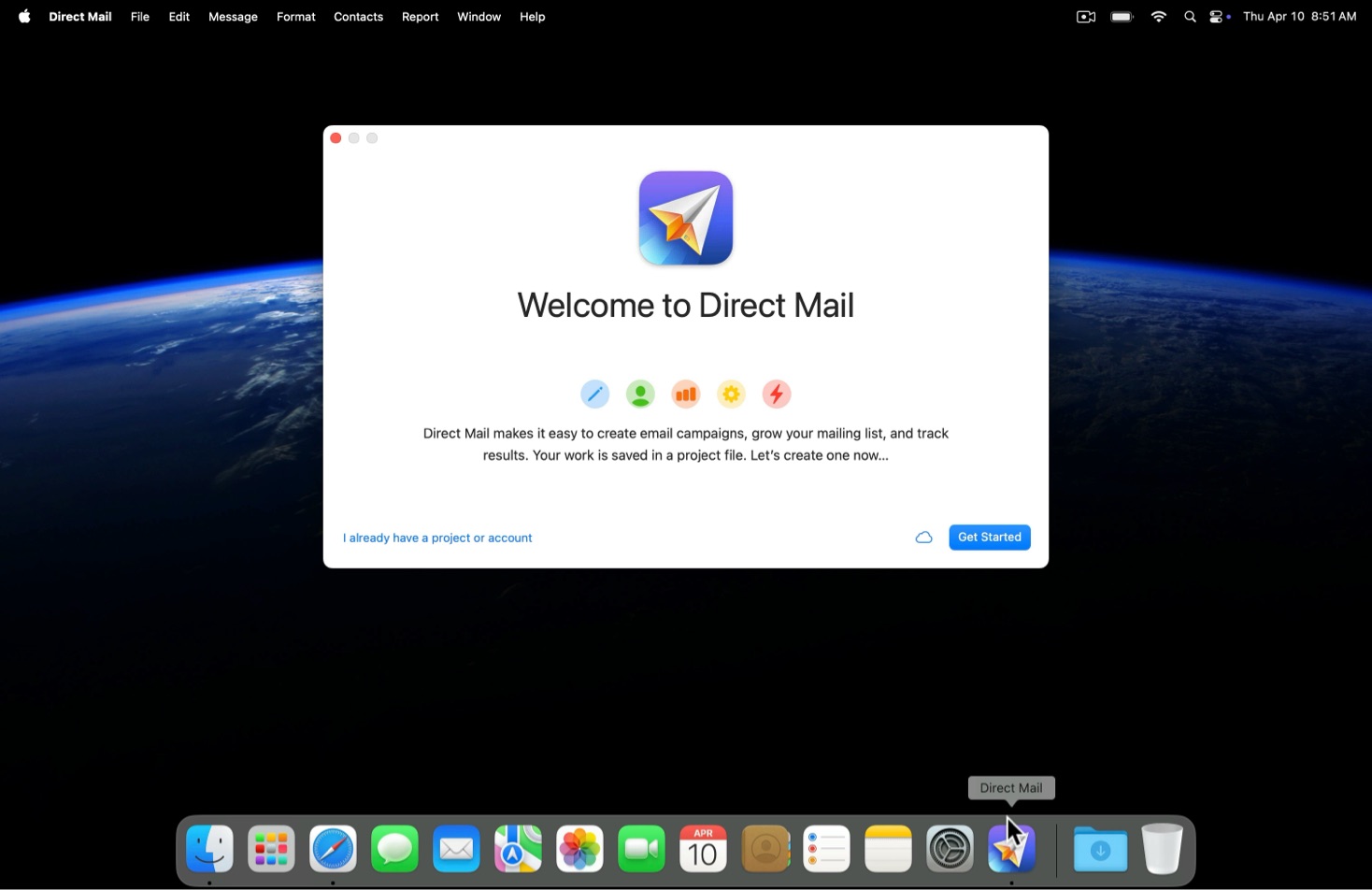Open the Message menu
The image size is (1372, 890).
(233, 17)
